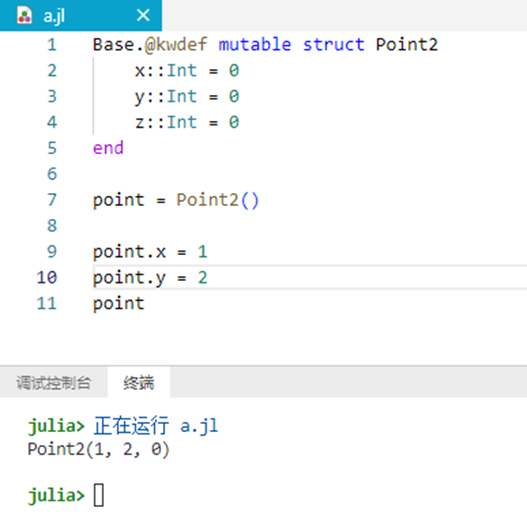Click line number 10 in the gutter

[x=47, y=278]
